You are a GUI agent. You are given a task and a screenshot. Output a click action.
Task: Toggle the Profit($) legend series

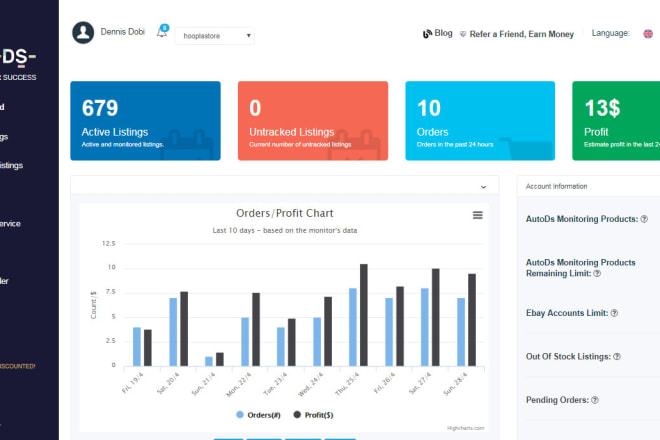pos(313,415)
